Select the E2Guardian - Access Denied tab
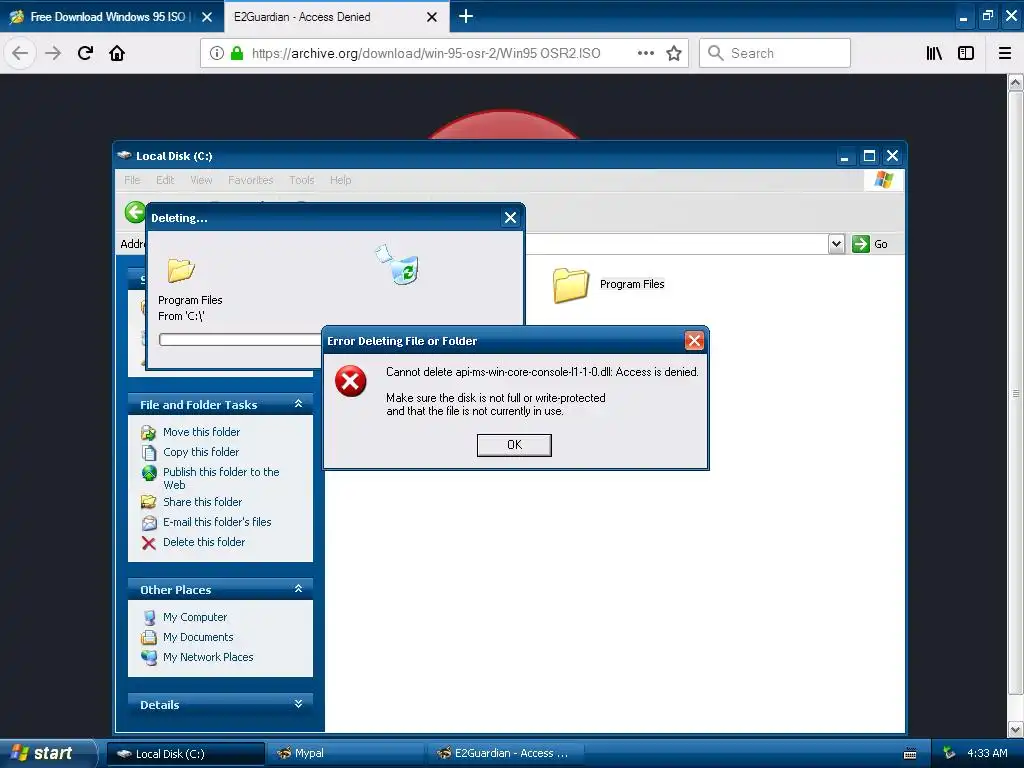This screenshot has width=1024, height=768. [x=337, y=16]
